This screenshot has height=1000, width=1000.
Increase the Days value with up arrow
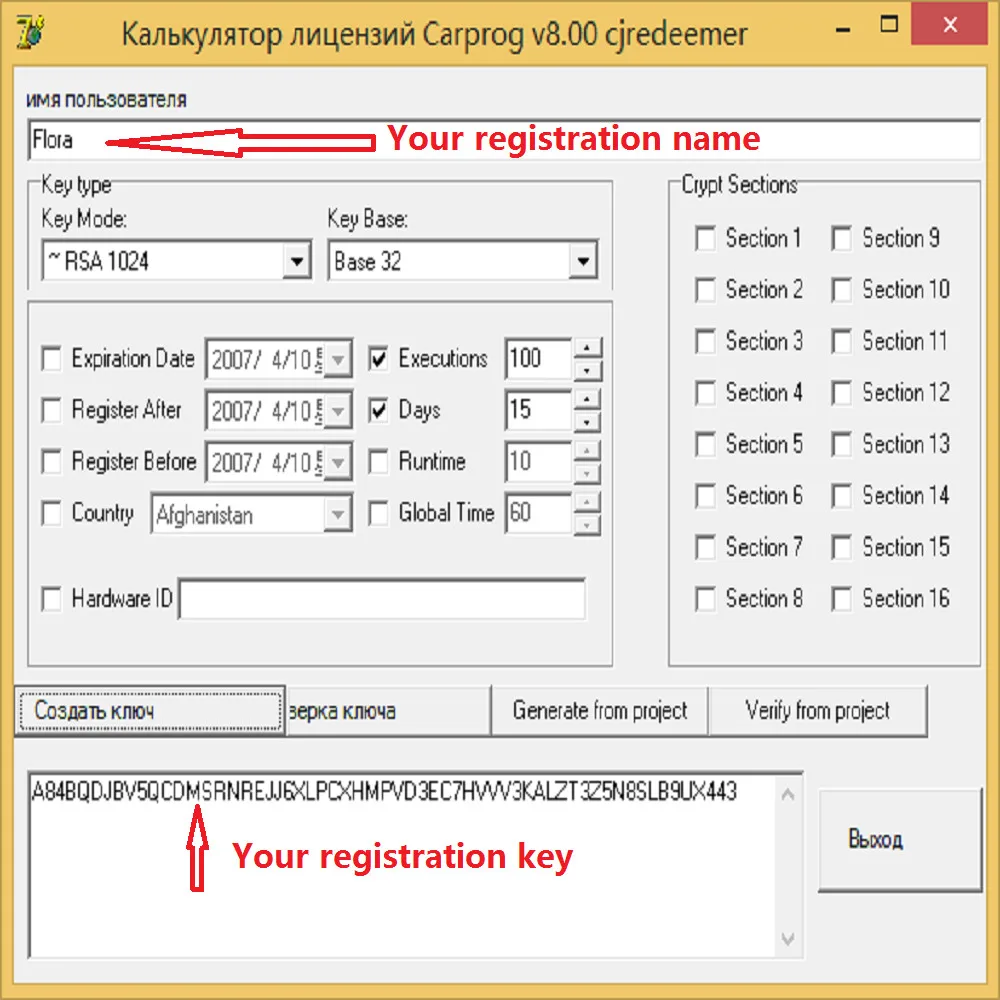587,400
